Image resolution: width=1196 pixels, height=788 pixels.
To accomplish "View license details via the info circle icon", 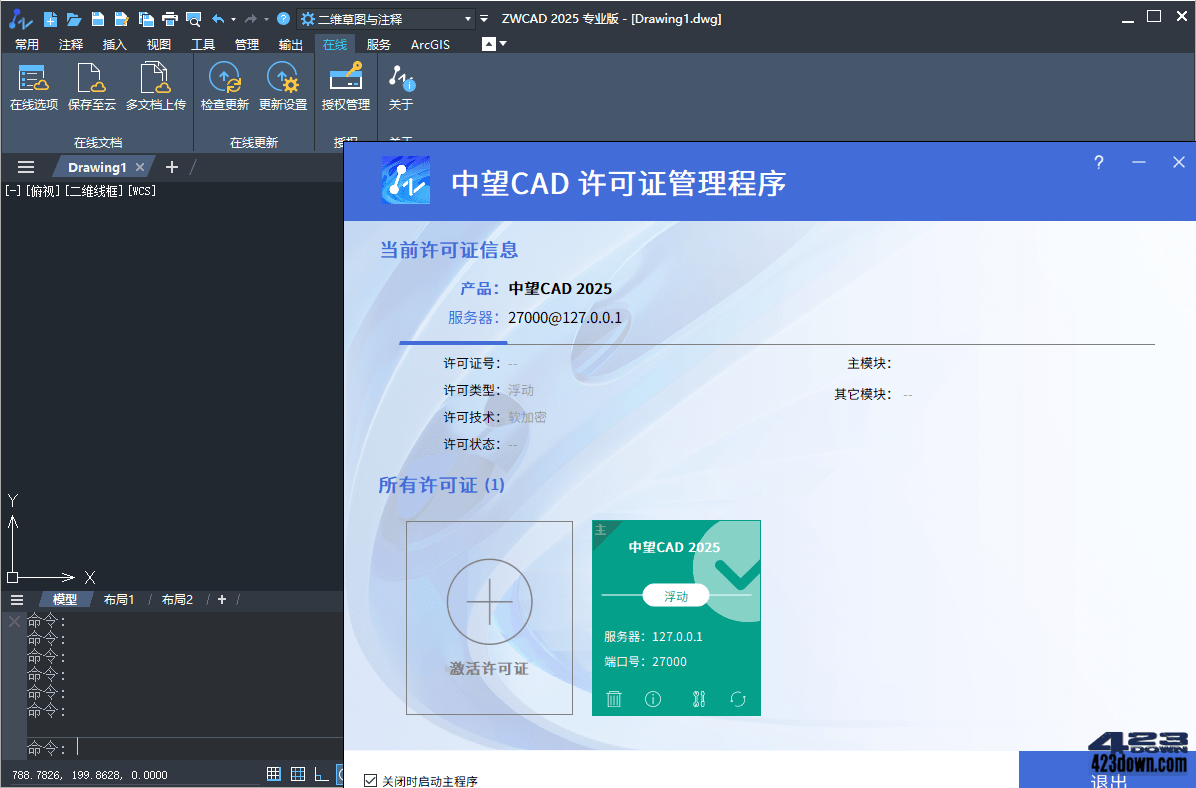I will [x=653, y=699].
